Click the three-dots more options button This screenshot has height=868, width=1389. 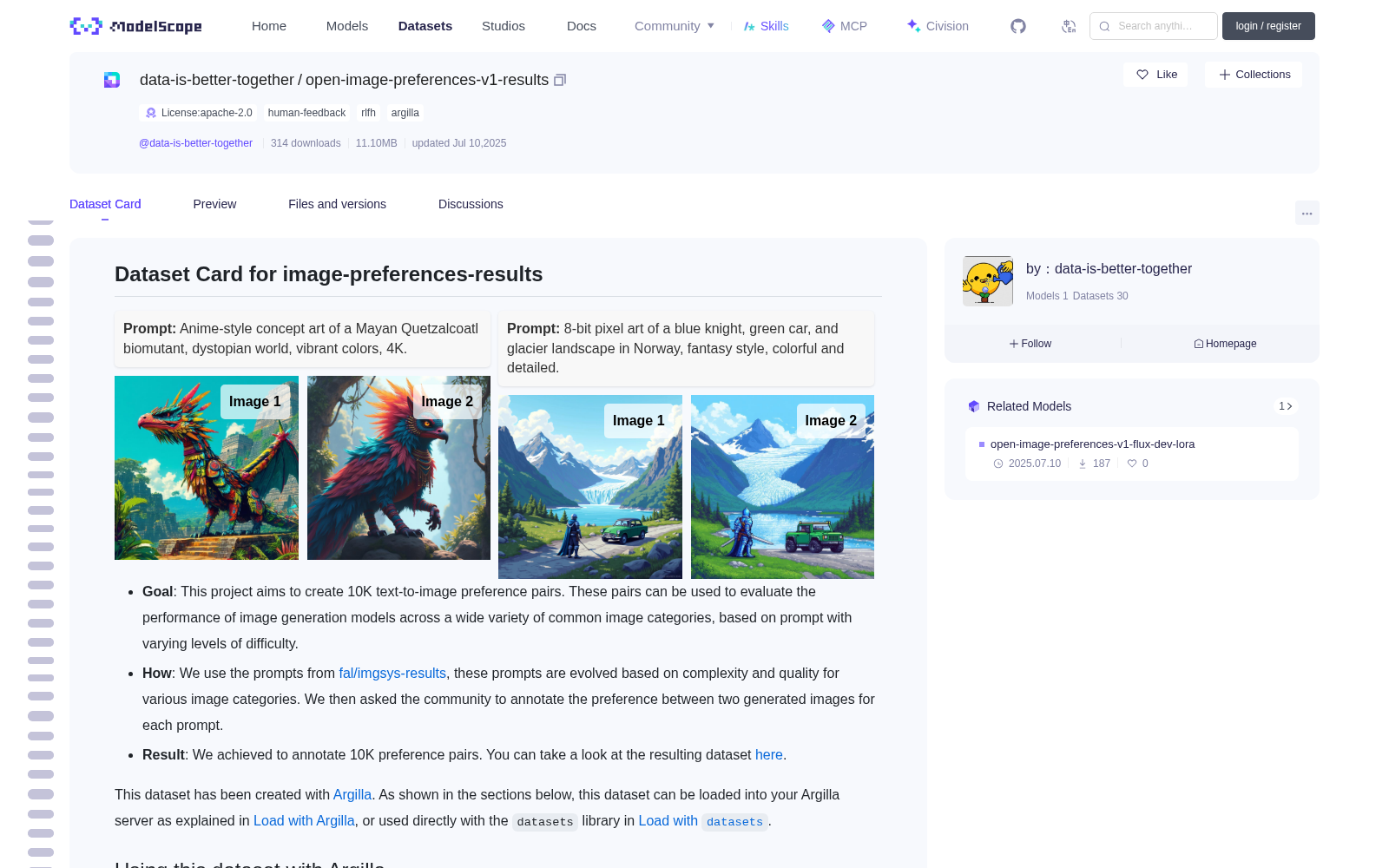[1307, 214]
